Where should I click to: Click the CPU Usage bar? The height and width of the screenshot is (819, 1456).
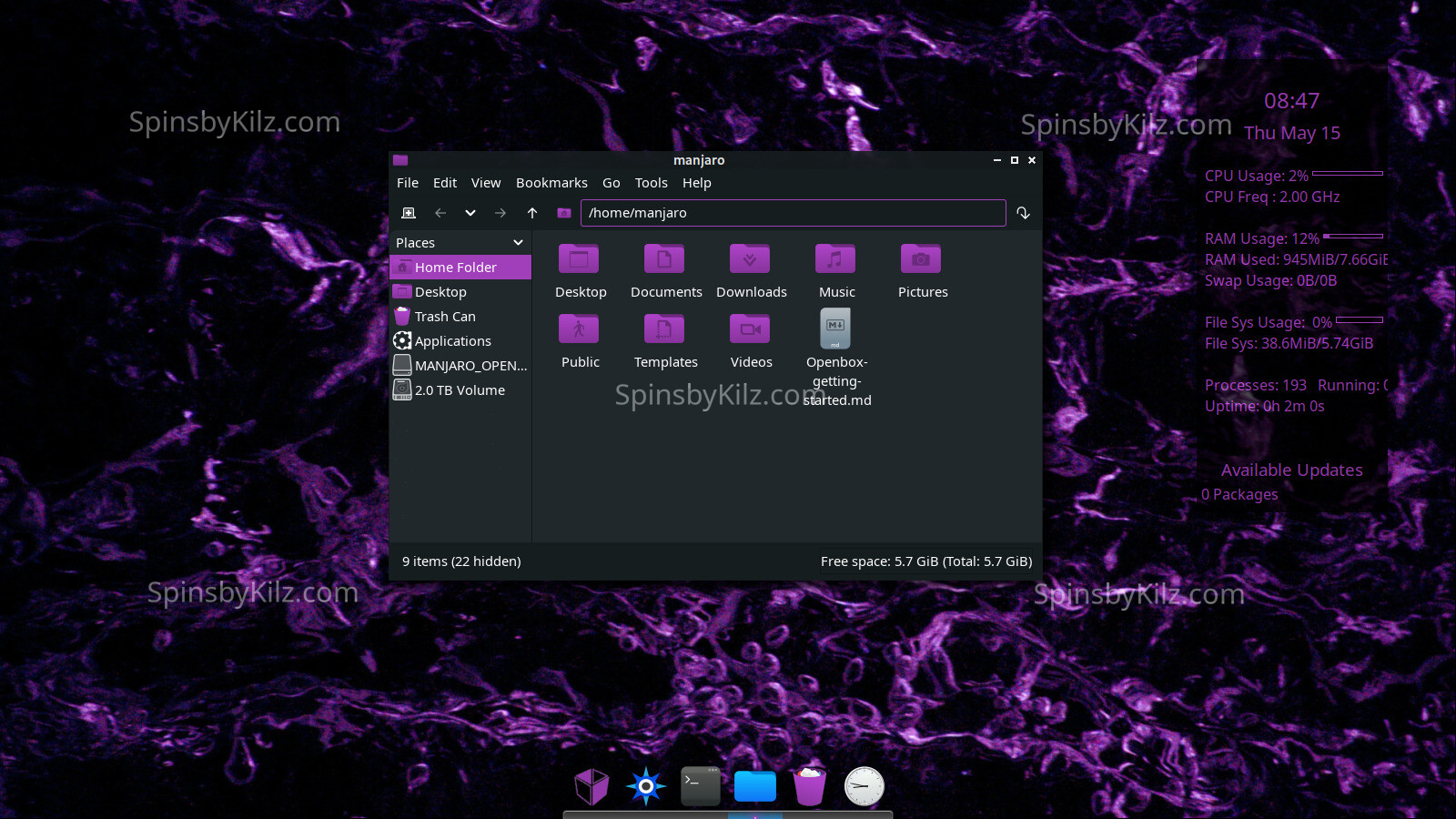click(1348, 173)
